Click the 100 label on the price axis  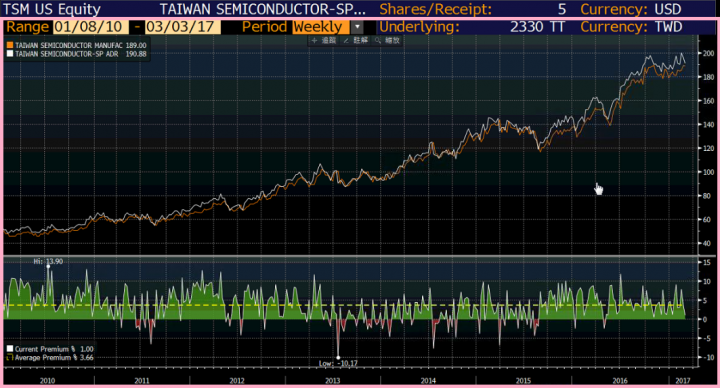pyautogui.click(x=709, y=172)
